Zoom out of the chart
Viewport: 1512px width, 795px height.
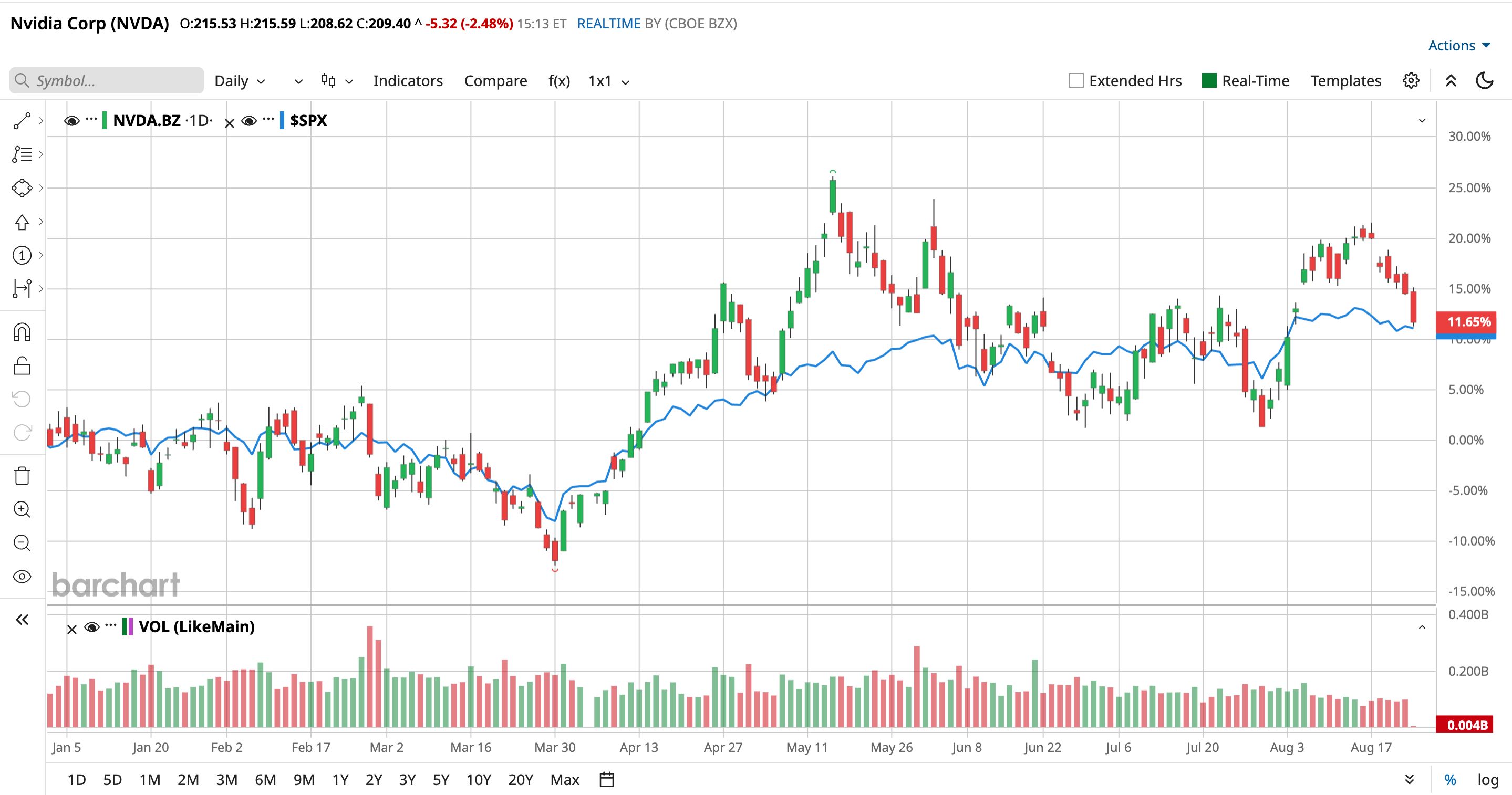(22, 543)
